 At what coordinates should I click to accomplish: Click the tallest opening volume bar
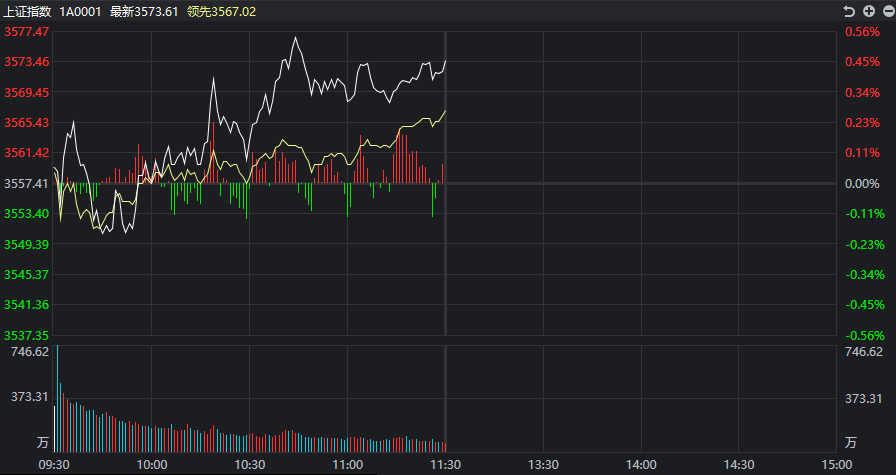57,398
